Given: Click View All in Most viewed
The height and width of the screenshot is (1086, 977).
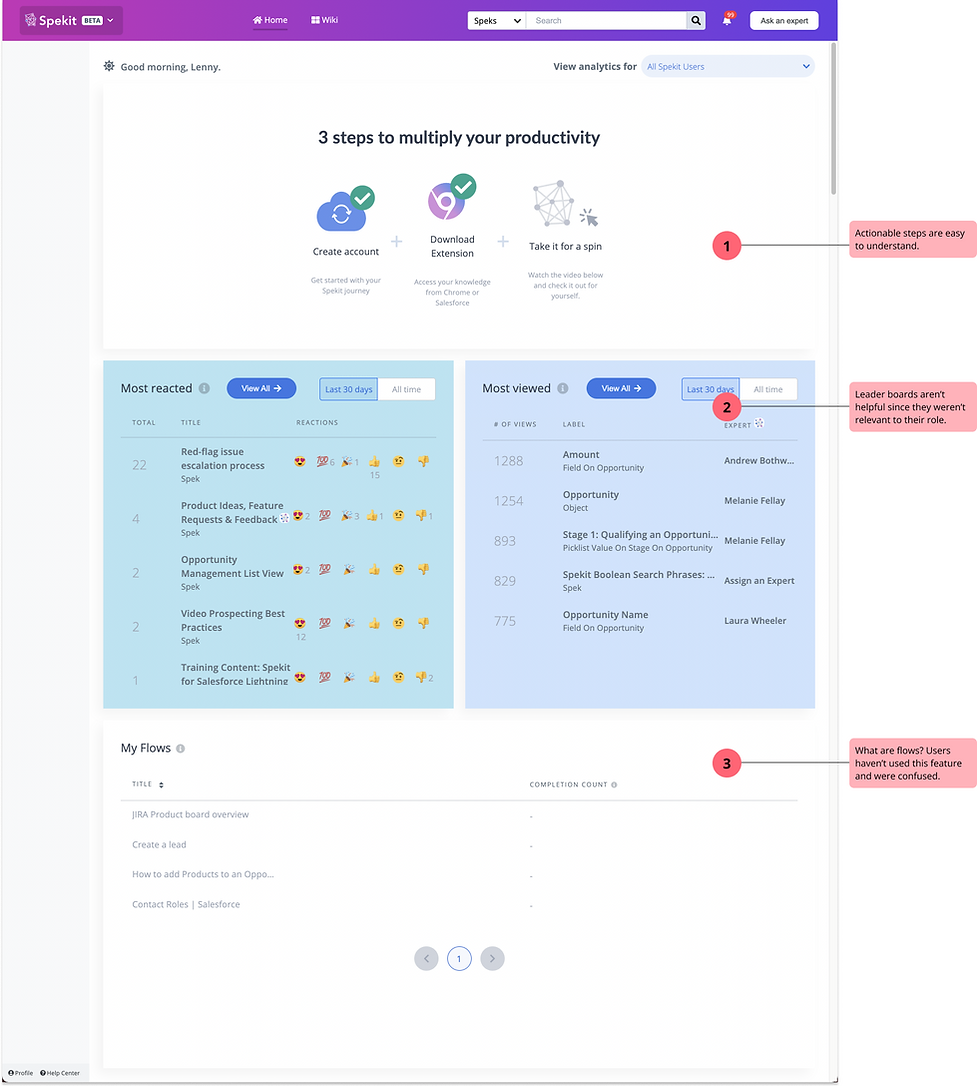Looking at the screenshot, I should pyautogui.click(x=621, y=389).
